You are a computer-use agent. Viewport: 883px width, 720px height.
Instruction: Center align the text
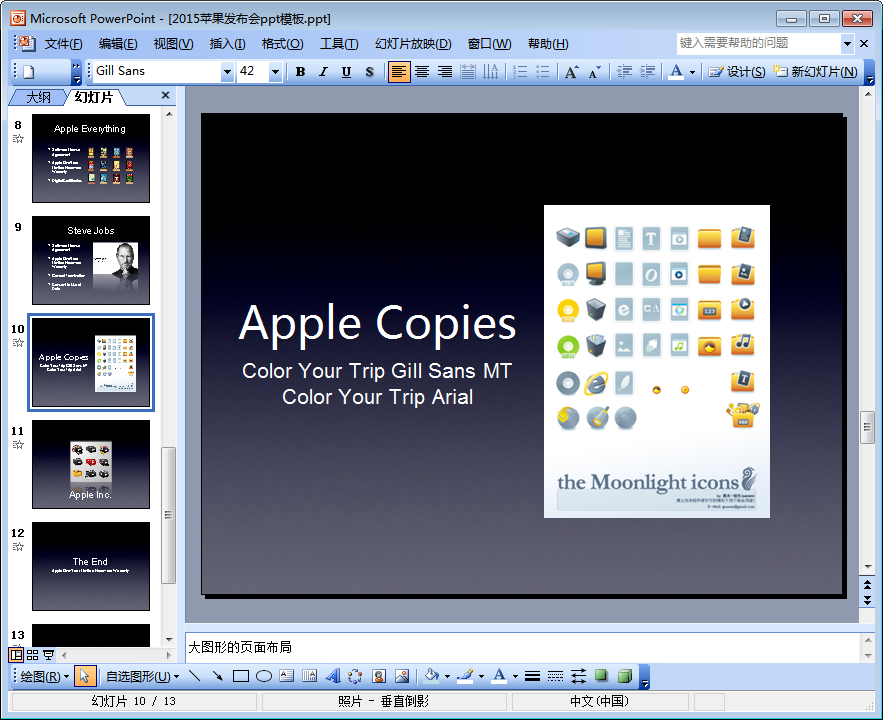(422, 71)
